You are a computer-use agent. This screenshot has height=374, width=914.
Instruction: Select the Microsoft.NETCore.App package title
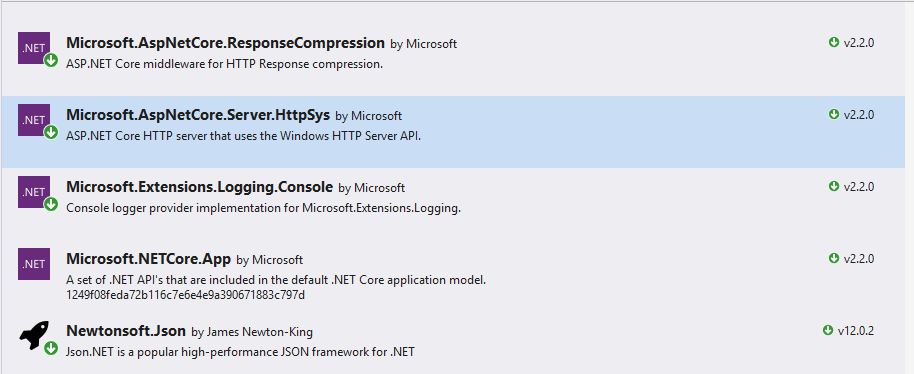coord(149,259)
